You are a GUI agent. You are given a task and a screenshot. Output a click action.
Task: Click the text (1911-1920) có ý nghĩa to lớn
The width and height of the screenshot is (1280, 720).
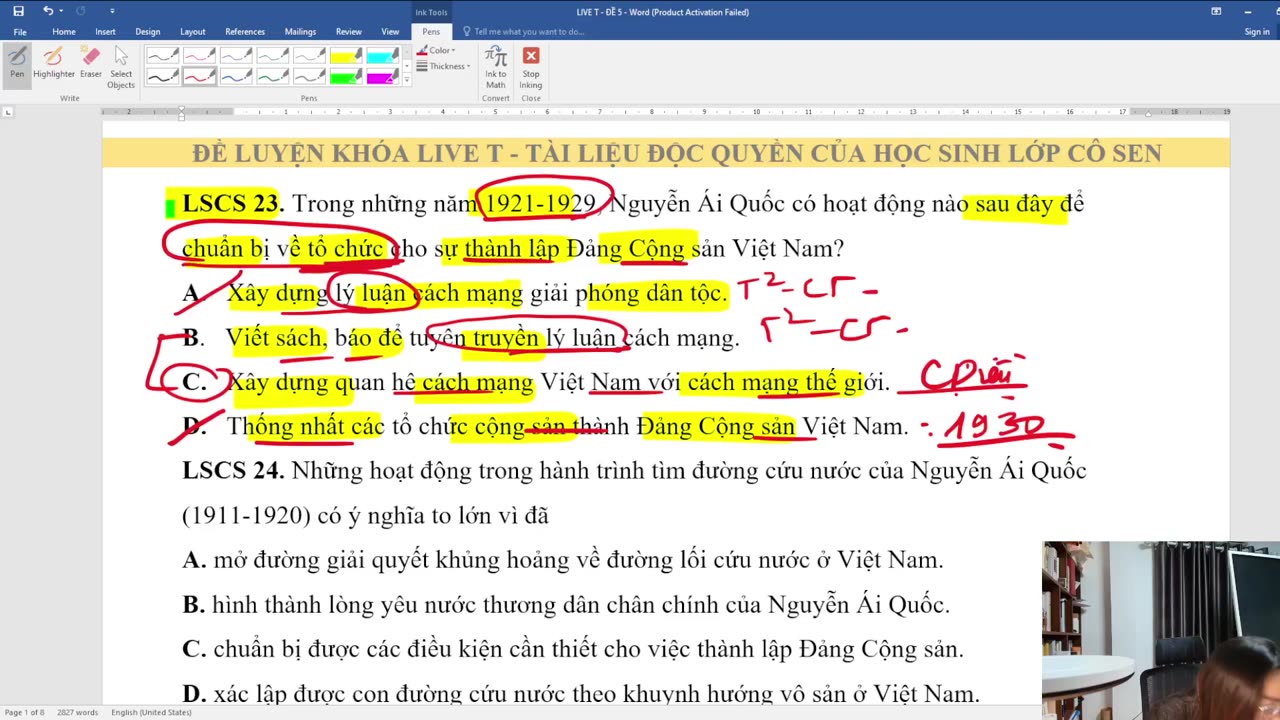pos(365,516)
